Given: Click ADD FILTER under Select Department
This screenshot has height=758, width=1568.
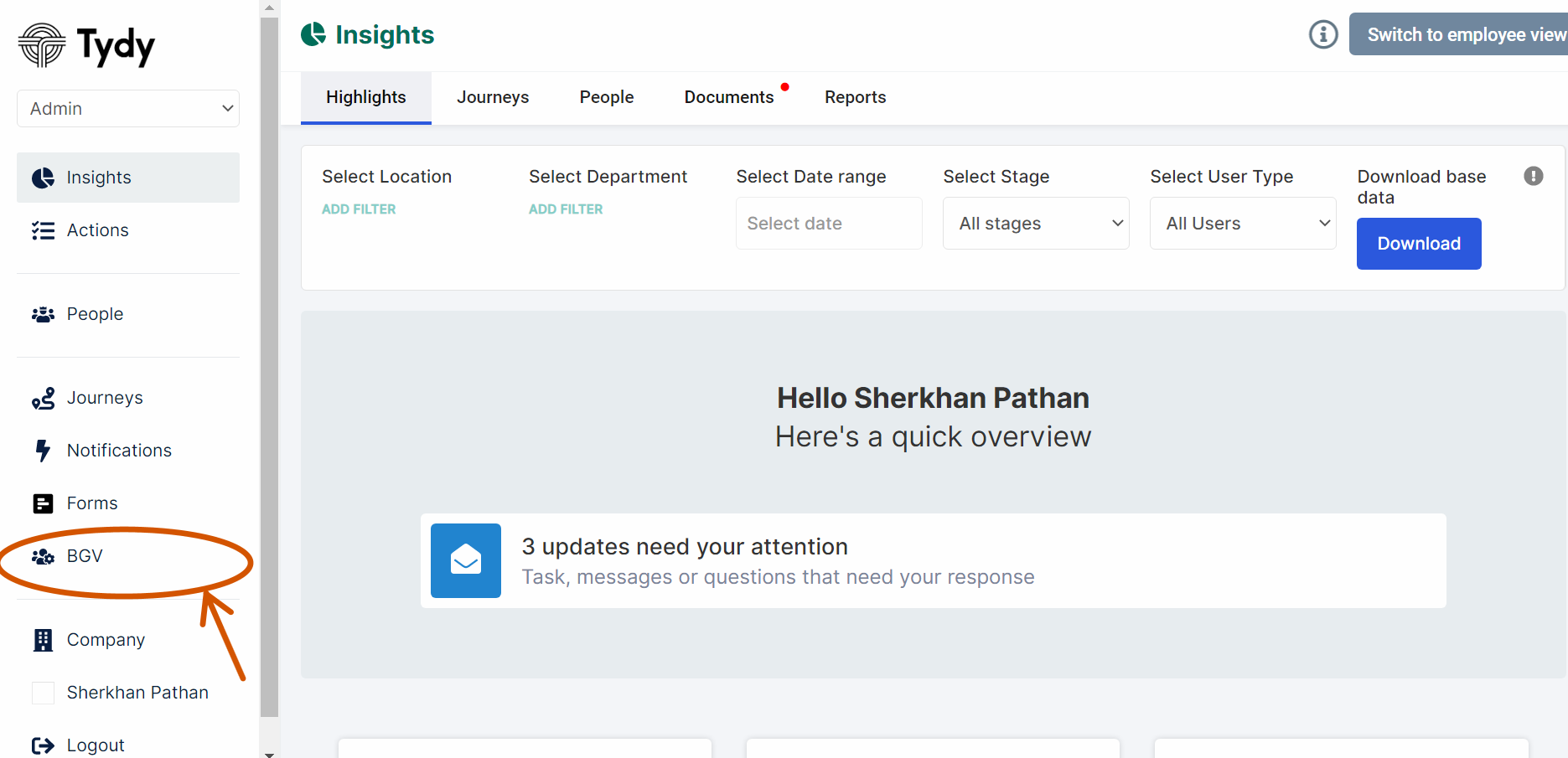Looking at the screenshot, I should click(566, 209).
